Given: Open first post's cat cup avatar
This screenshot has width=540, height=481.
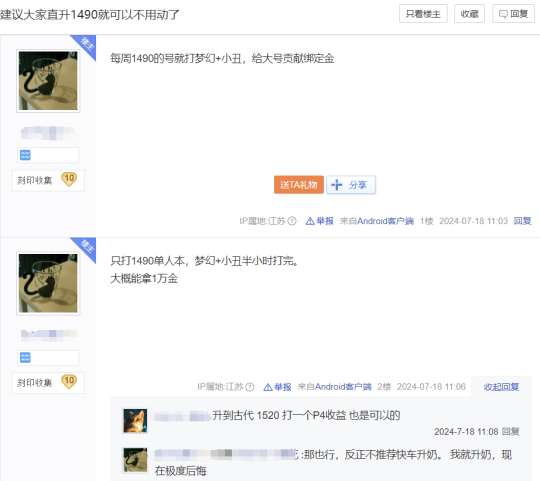Looking at the screenshot, I should [48, 81].
